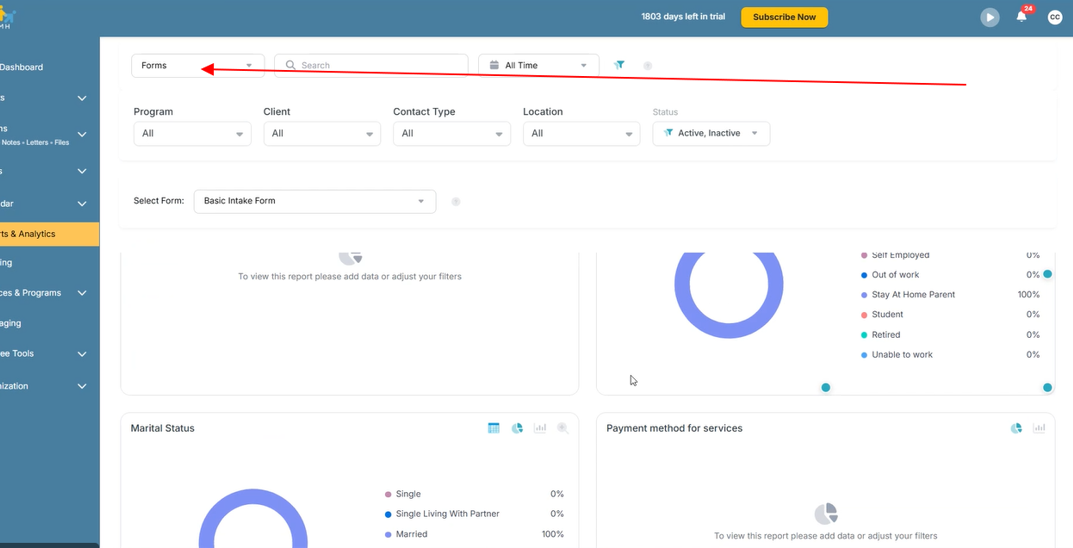
Task: Click into the Search field
Action: point(372,66)
